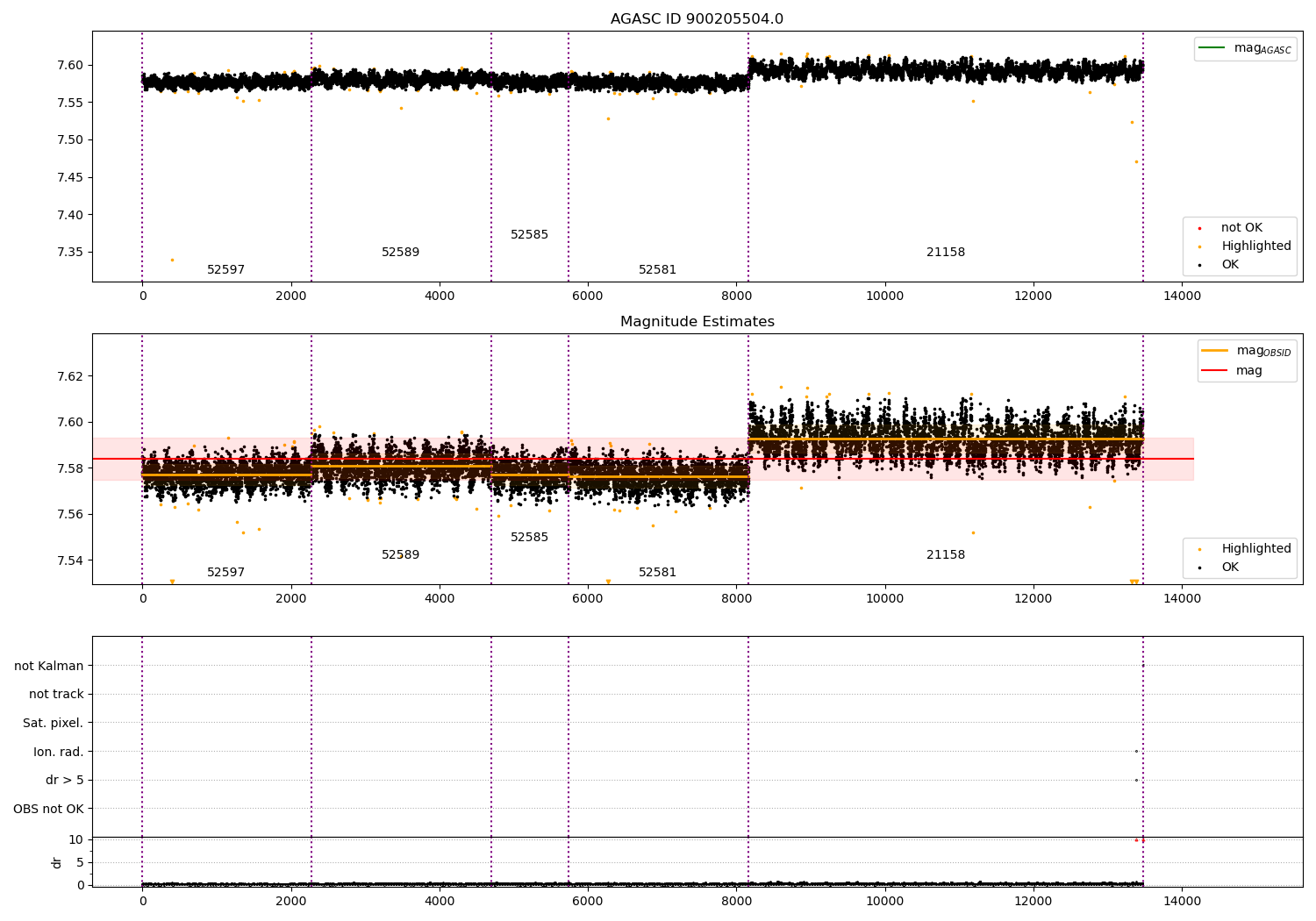Click obsid label 52597 in Magnitude Estimates plot

coord(225,573)
